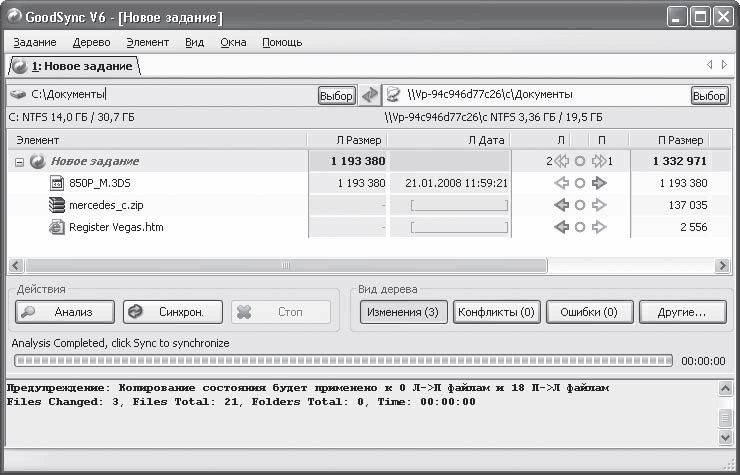Viewport: 740px width, 475px height.
Task: Open the Задание menu
Action: (x=34, y=42)
